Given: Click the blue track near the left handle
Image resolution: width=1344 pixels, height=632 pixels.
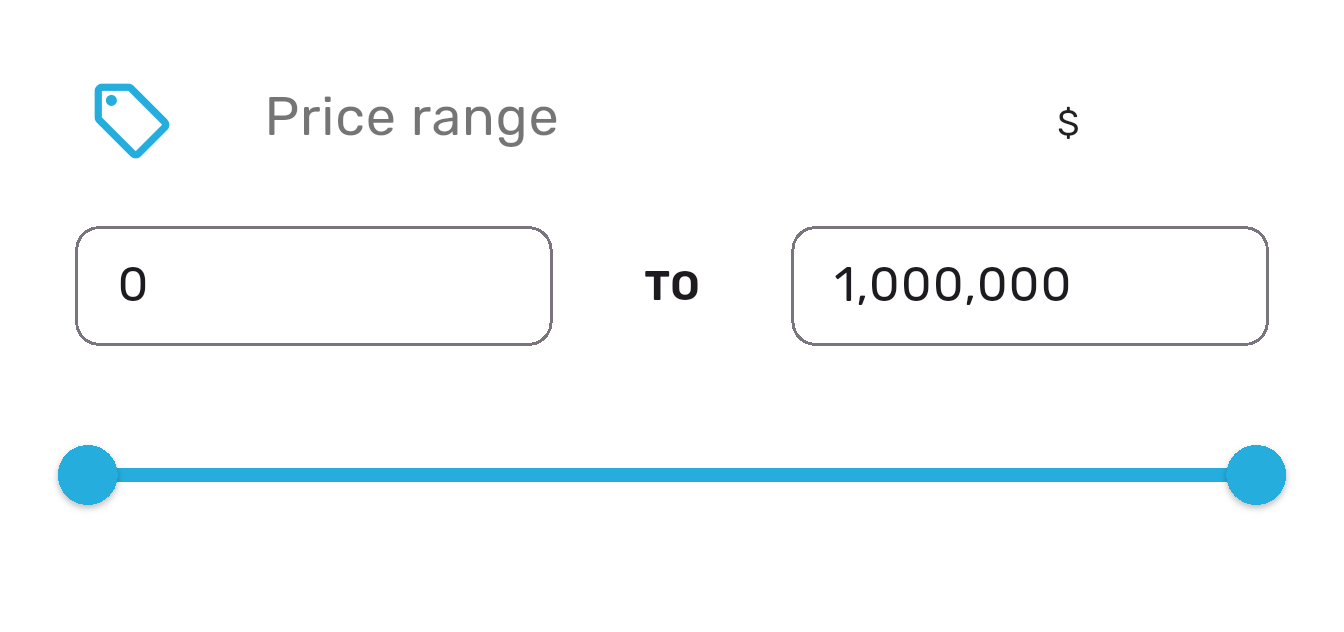Looking at the screenshot, I should (160, 474).
